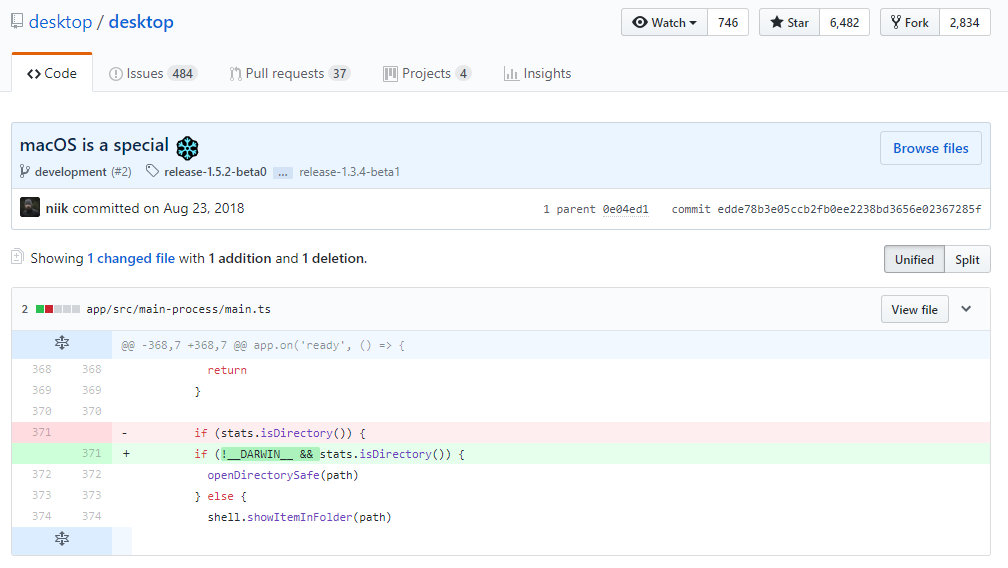The image size is (1008, 568).
Task: Click the diffstat colored squares for main.ts
Action: click(57, 310)
